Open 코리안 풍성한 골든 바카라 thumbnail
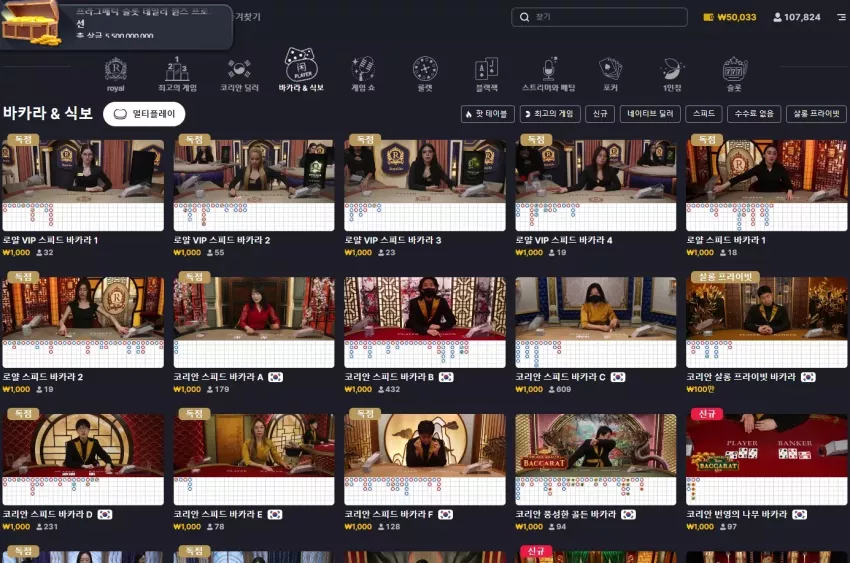This screenshot has width=850, height=563. pos(595,460)
